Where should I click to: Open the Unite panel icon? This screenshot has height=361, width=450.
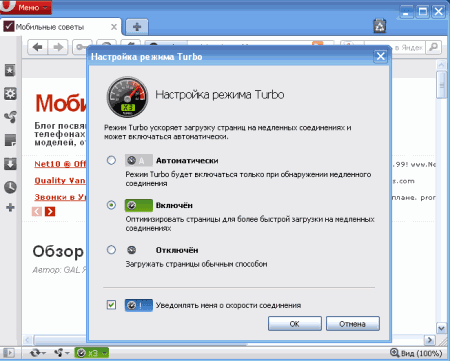[x=10, y=117]
